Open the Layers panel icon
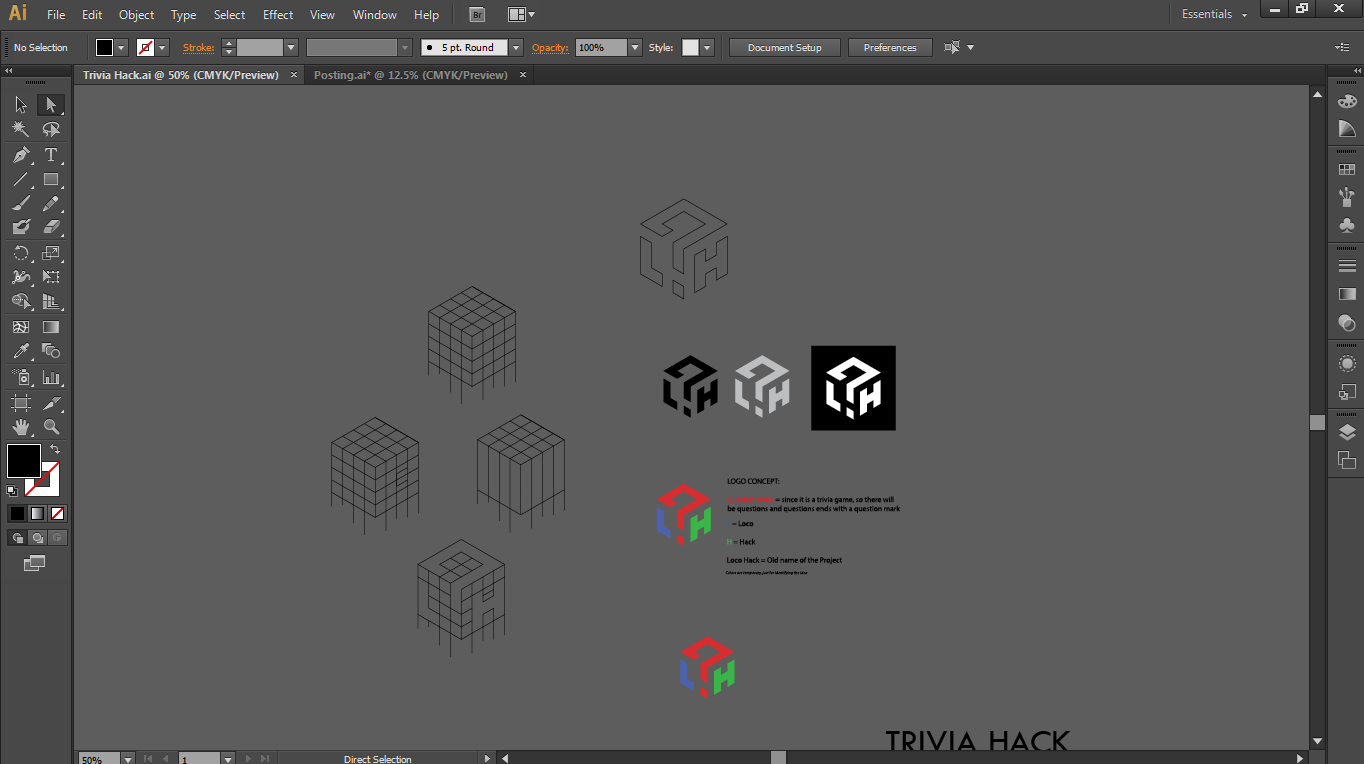This screenshot has height=764, width=1364. [x=1346, y=433]
